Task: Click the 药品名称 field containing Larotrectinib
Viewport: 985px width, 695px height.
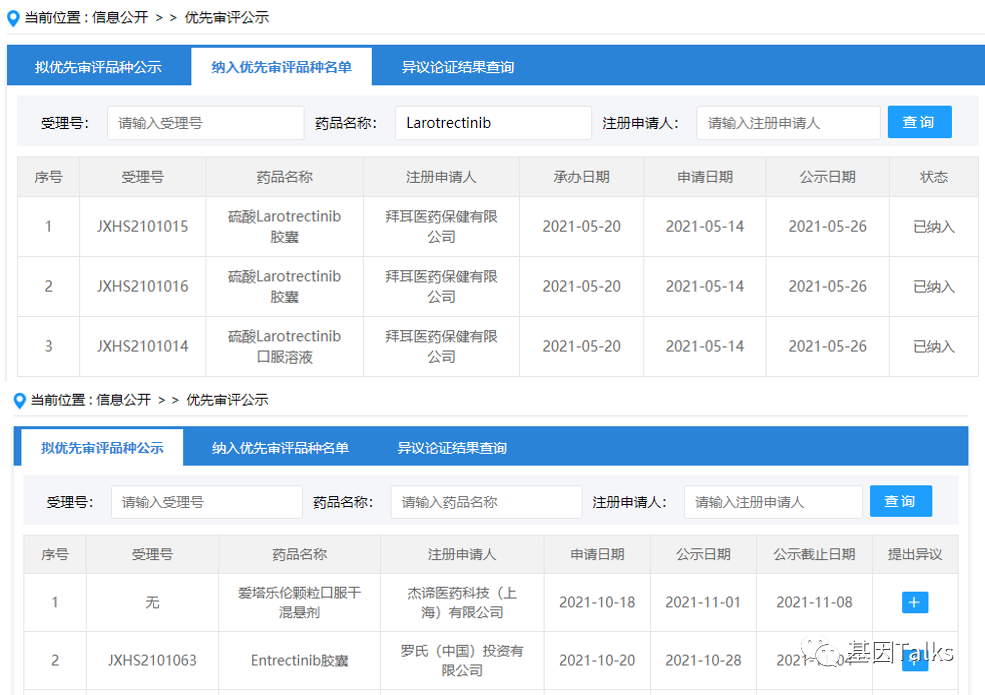Action: point(492,123)
